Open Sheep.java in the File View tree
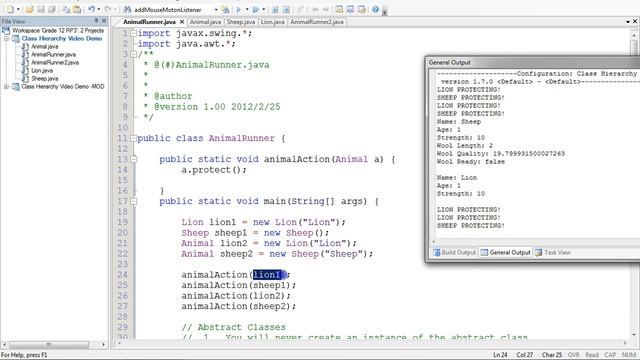Viewport: 640px width, 360px height. [44, 78]
